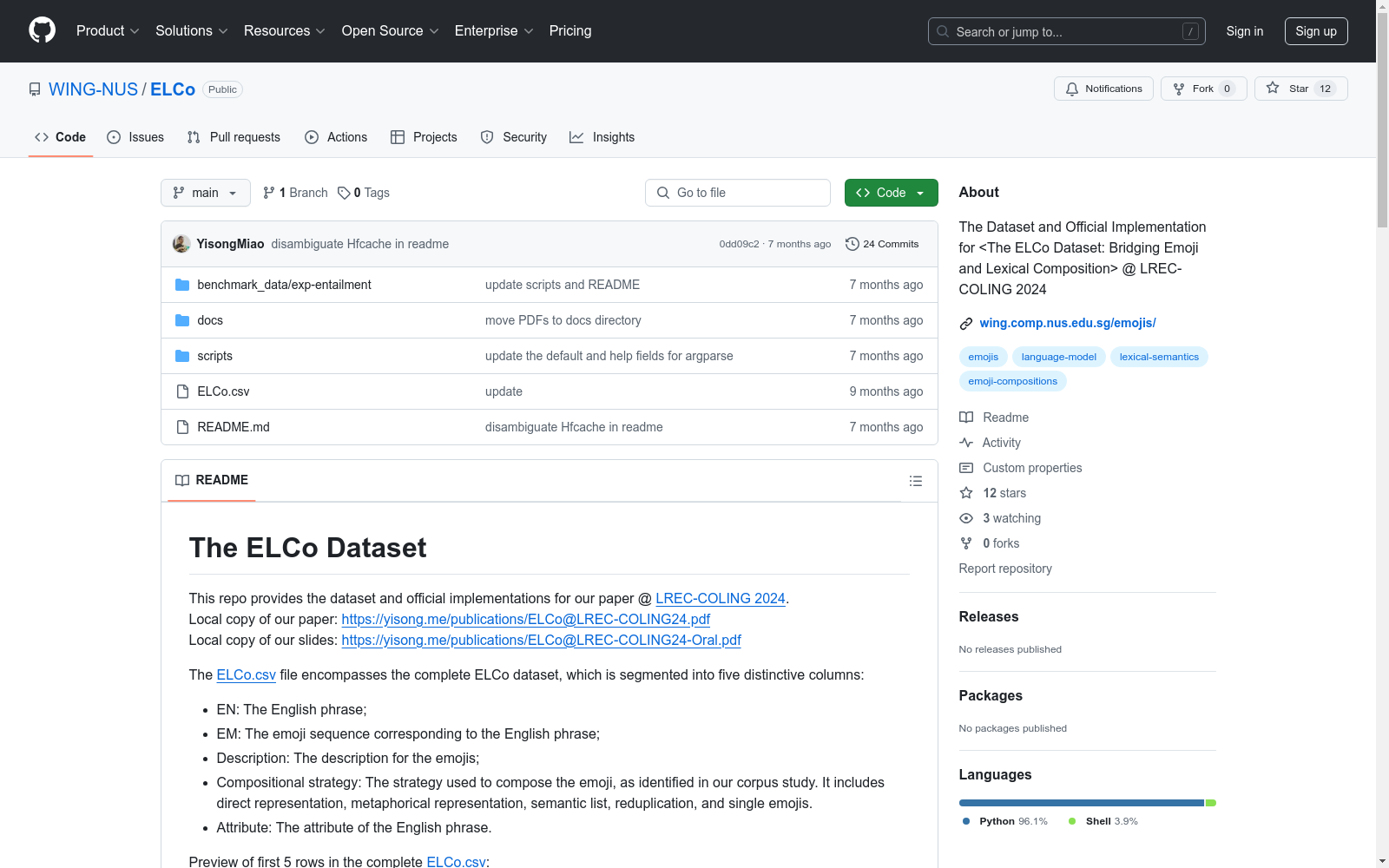The width and height of the screenshot is (1389, 868).
Task: Open the LREC-COLING 2024 link in README
Action: 721,598
